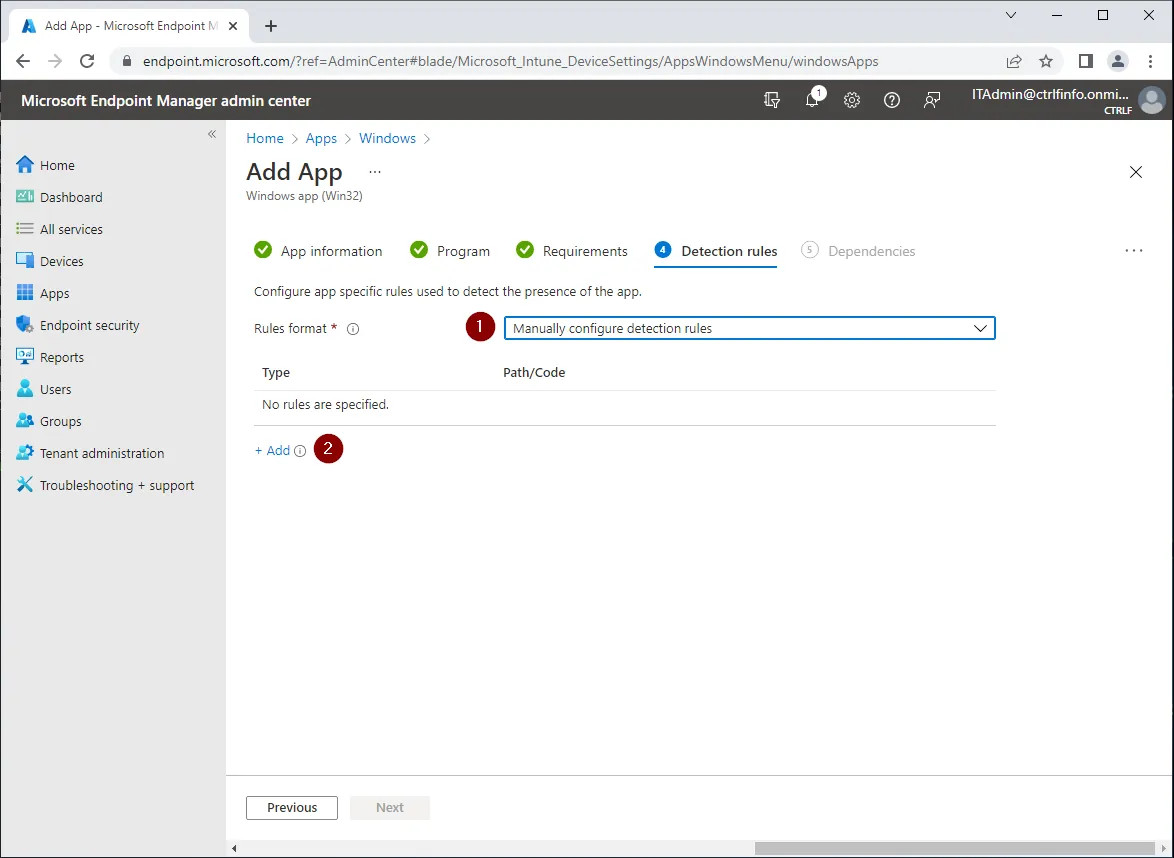Select the Detection rules step
Image resolution: width=1174 pixels, height=858 pixels.
[716, 251]
